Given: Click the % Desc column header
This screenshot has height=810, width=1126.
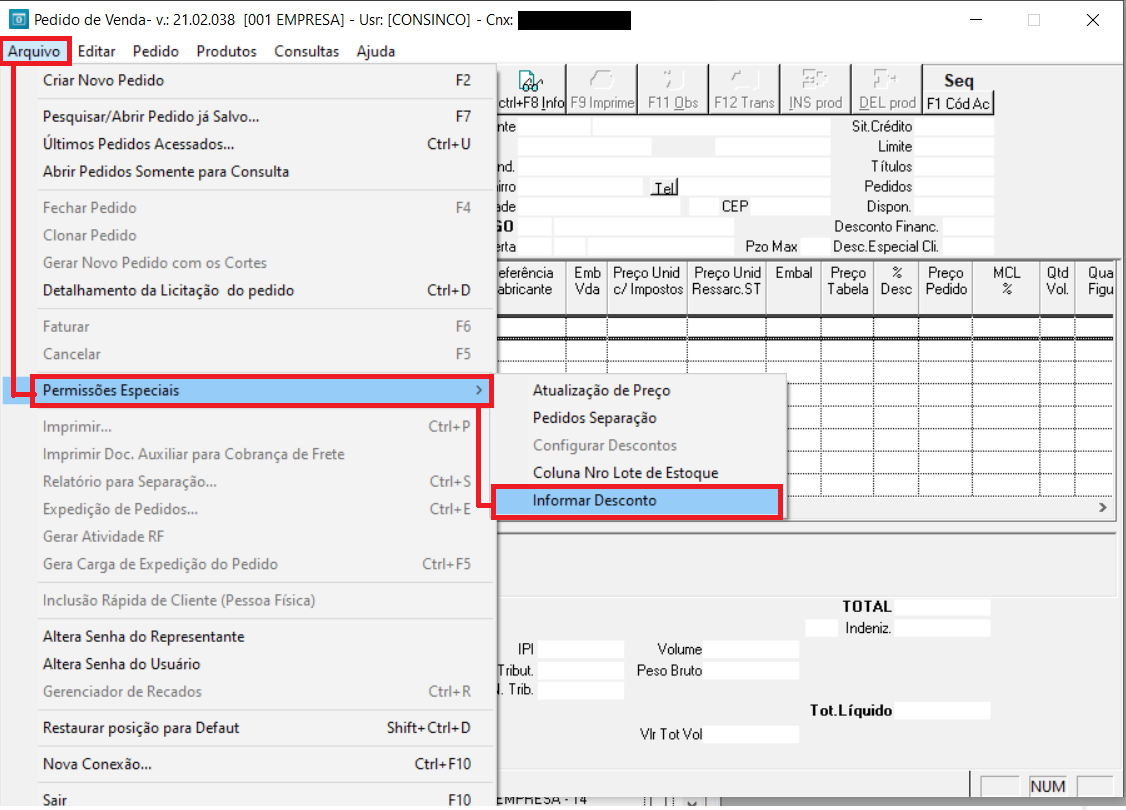Looking at the screenshot, I should click(x=896, y=281).
